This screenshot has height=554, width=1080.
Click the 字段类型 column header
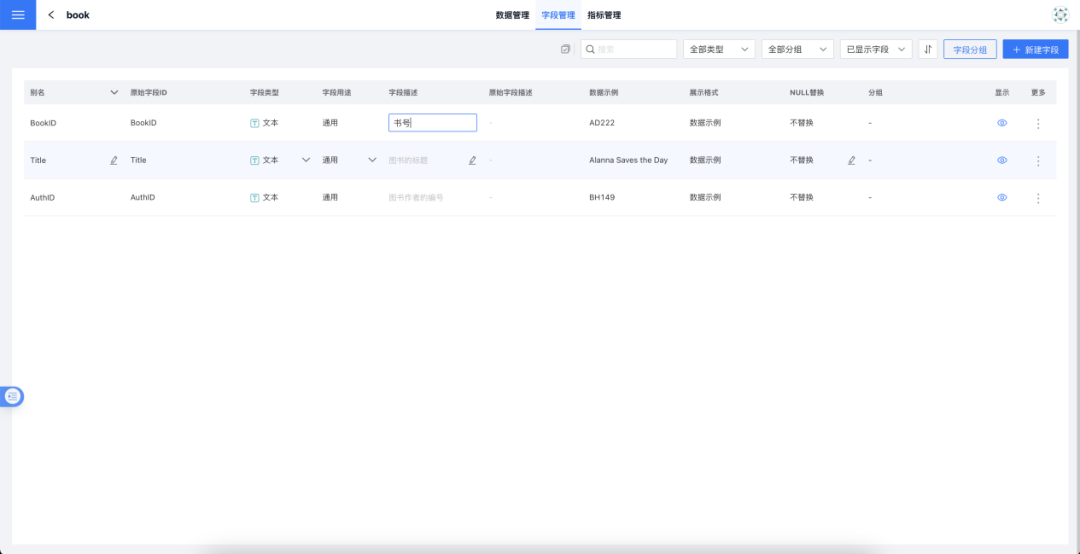tap(264, 92)
